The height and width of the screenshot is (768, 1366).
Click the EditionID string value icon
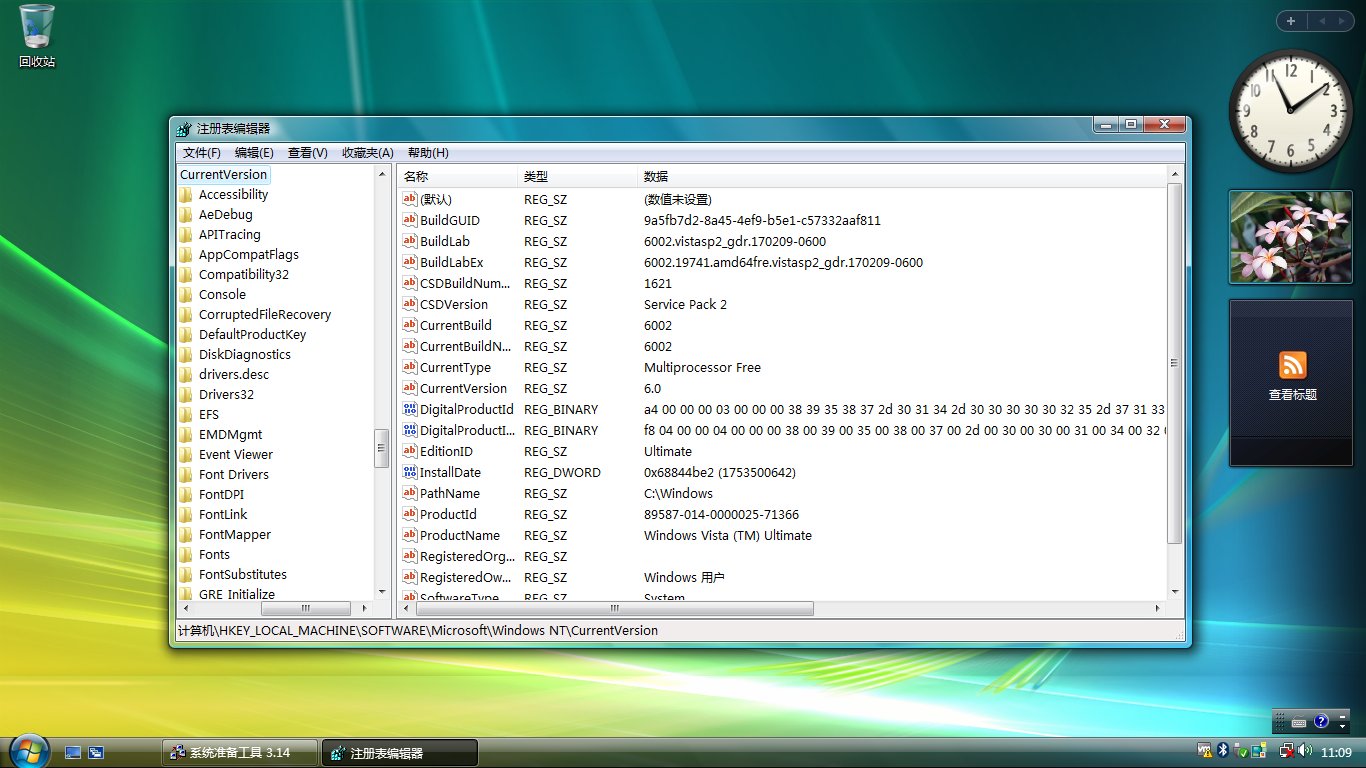pyautogui.click(x=409, y=451)
